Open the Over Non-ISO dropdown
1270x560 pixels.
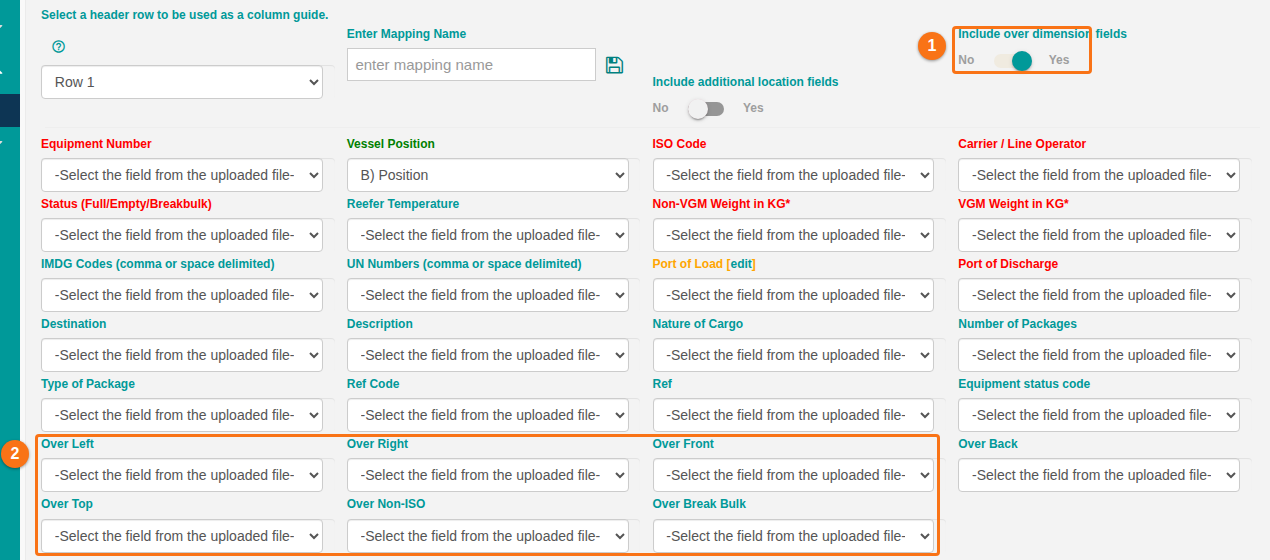coord(488,536)
